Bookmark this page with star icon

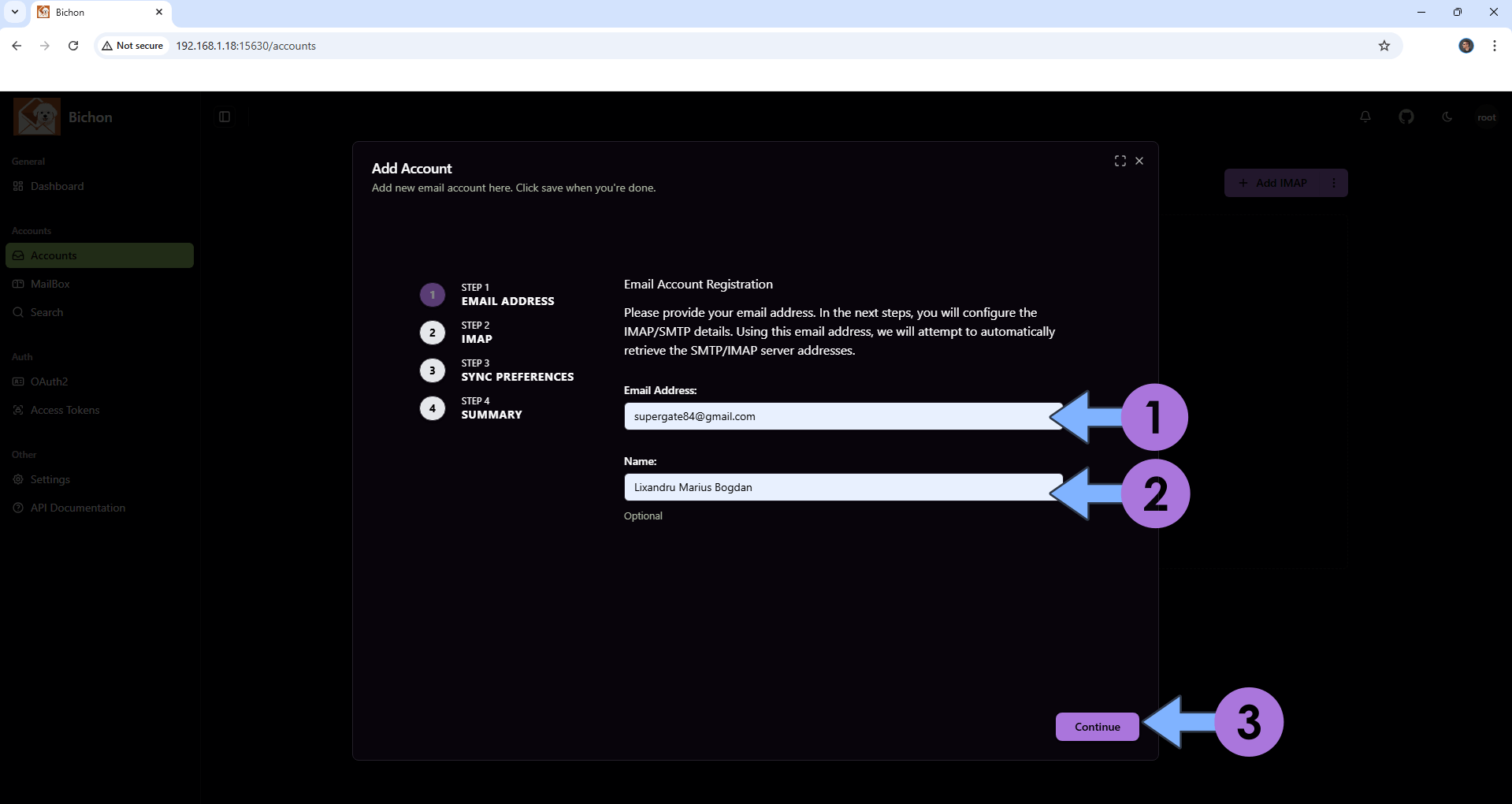pyautogui.click(x=1384, y=46)
